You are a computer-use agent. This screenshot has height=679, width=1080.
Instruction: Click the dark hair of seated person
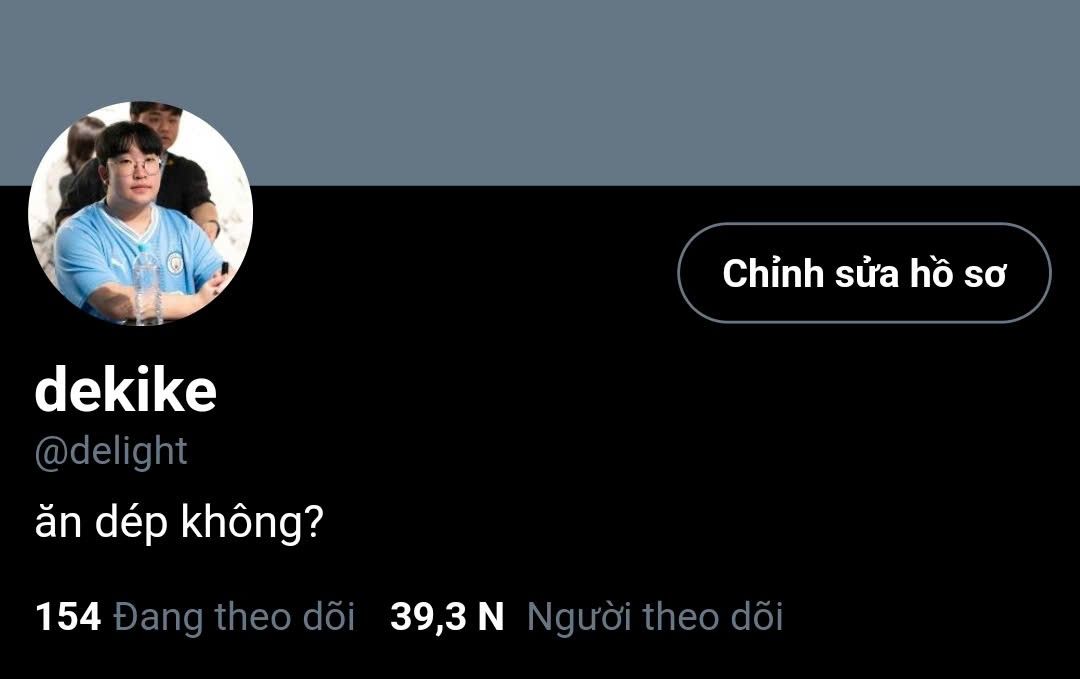click(129, 138)
